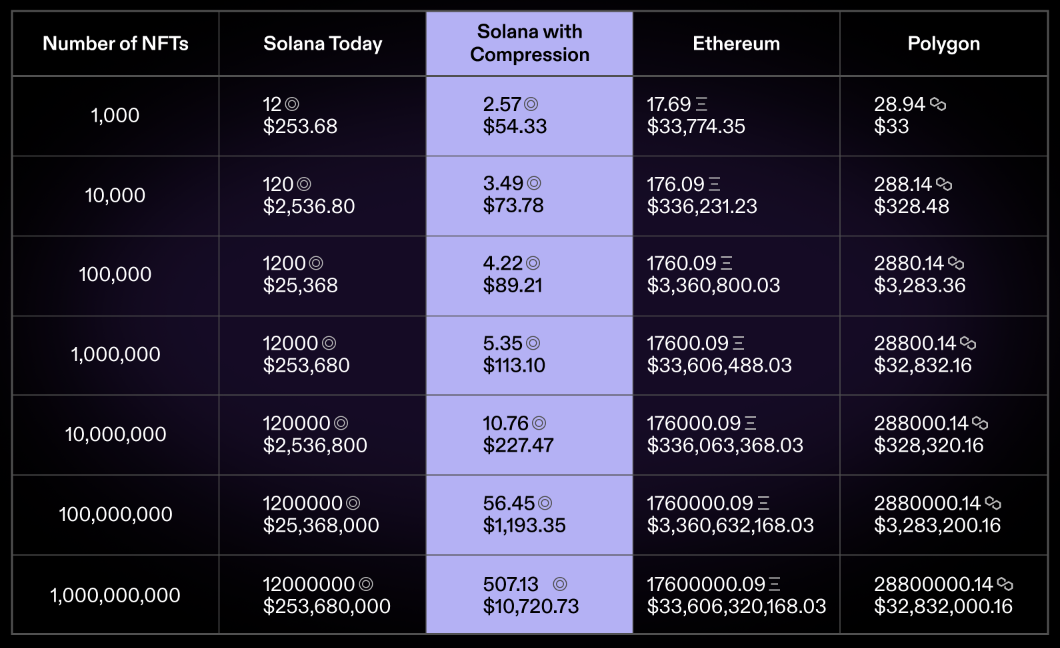Click the $253.68 Solana Today cost
The image size is (1060, 648).
point(300,126)
